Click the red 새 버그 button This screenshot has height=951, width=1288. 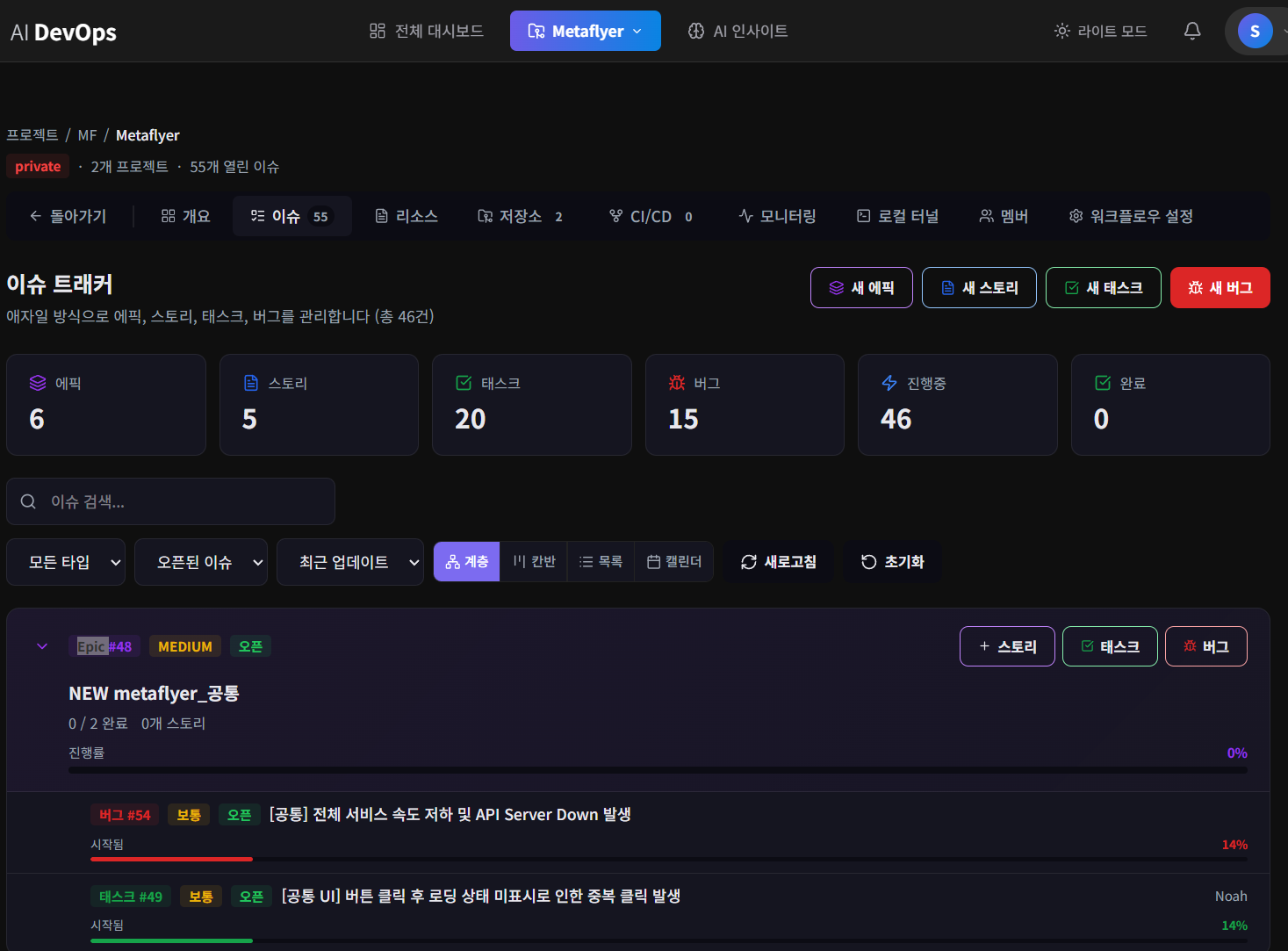coord(1220,288)
